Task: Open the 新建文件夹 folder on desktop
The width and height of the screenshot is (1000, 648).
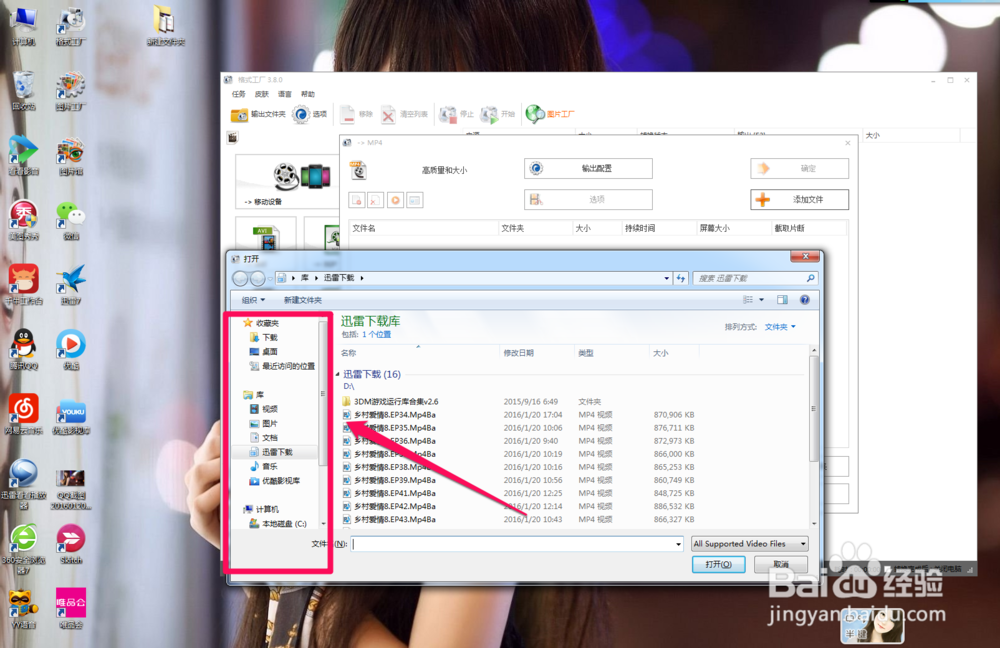Action: [165, 26]
